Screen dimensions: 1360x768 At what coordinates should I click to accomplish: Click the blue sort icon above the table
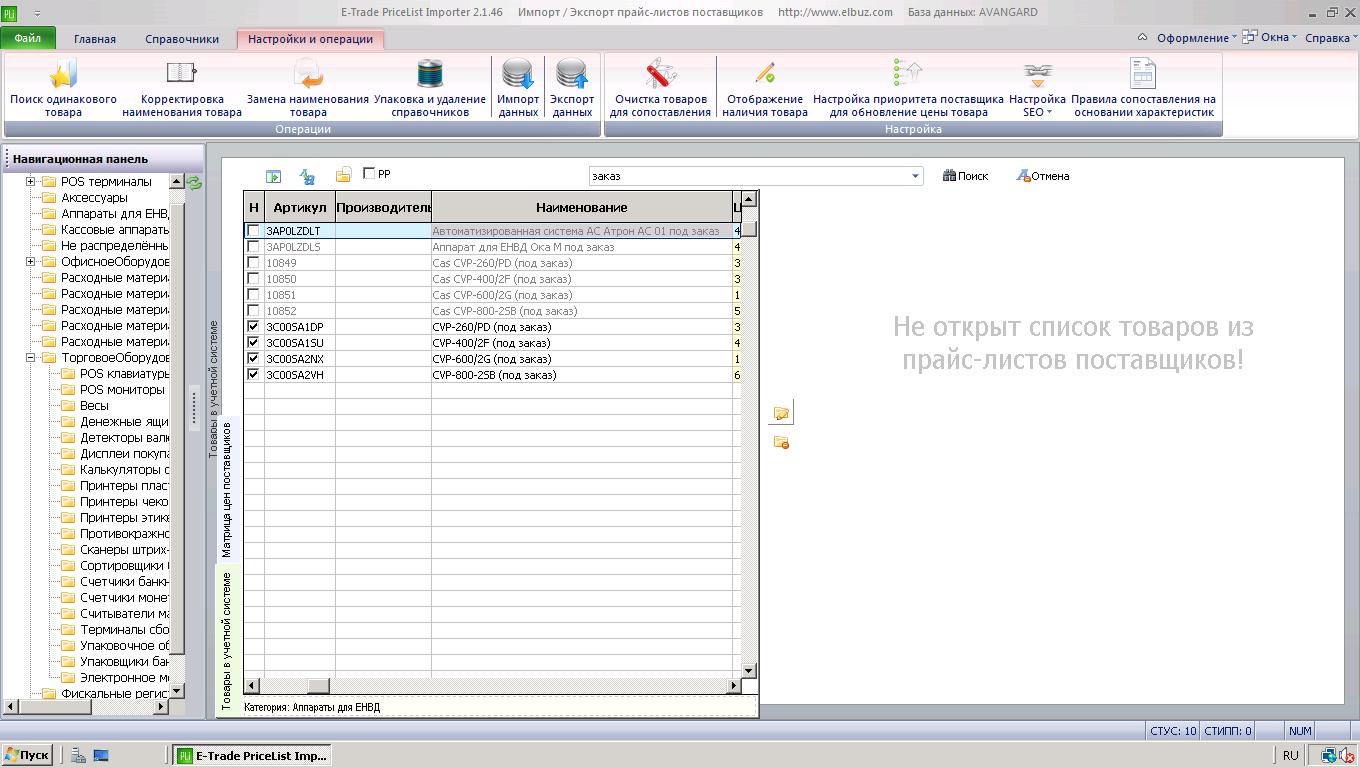point(308,176)
